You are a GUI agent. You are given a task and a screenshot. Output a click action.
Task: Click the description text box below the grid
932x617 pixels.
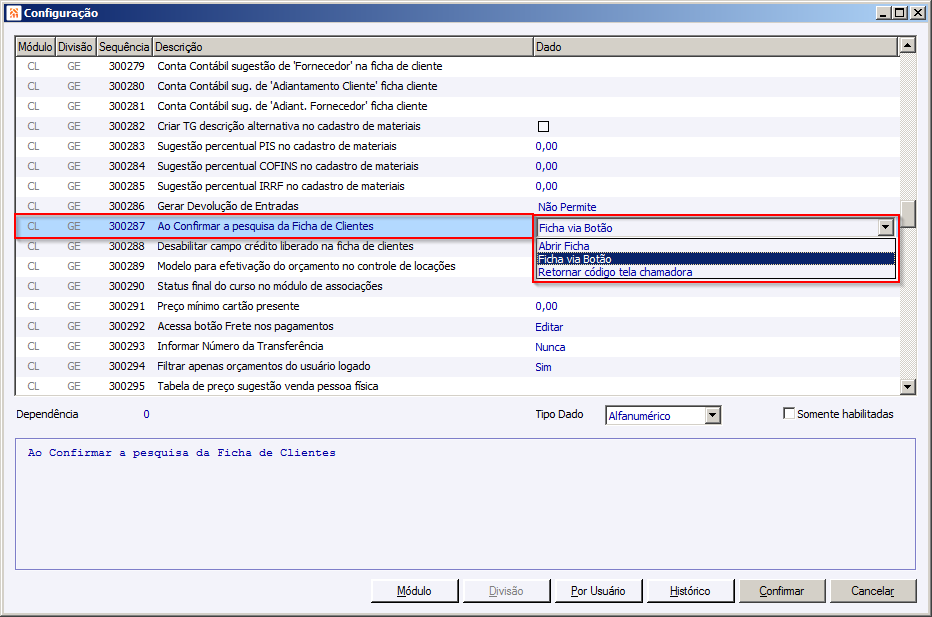[465, 503]
